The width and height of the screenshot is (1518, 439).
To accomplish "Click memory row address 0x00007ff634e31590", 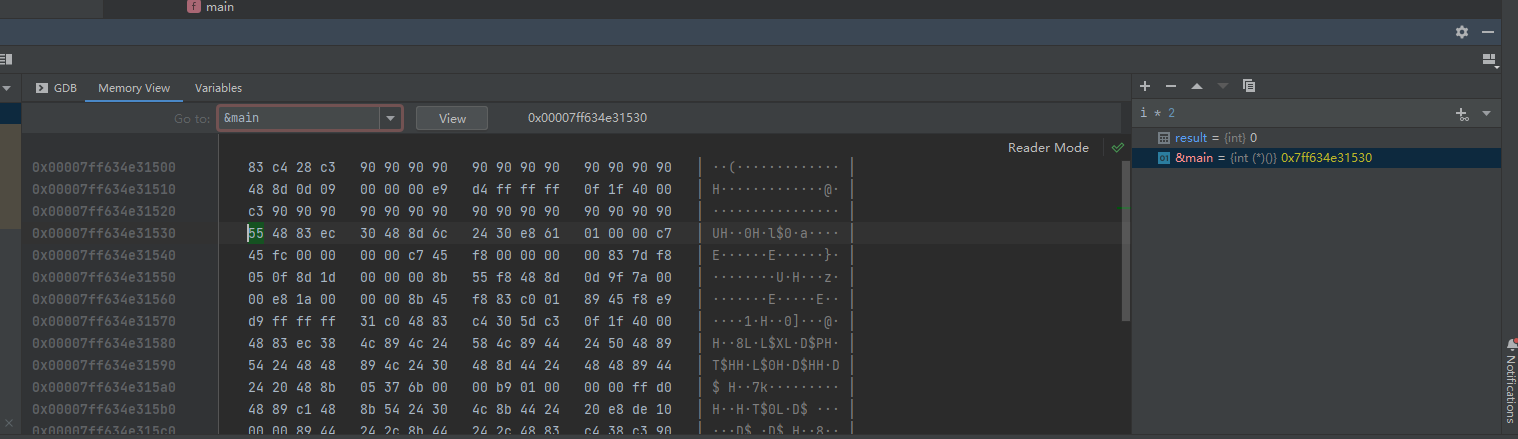I will coord(104,365).
